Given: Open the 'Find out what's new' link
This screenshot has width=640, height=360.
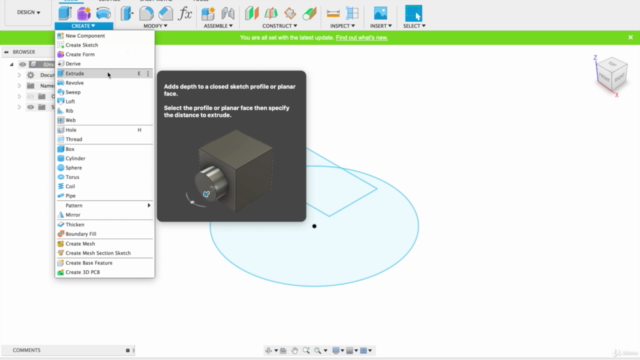Looking at the screenshot, I should click(x=362, y=38).
